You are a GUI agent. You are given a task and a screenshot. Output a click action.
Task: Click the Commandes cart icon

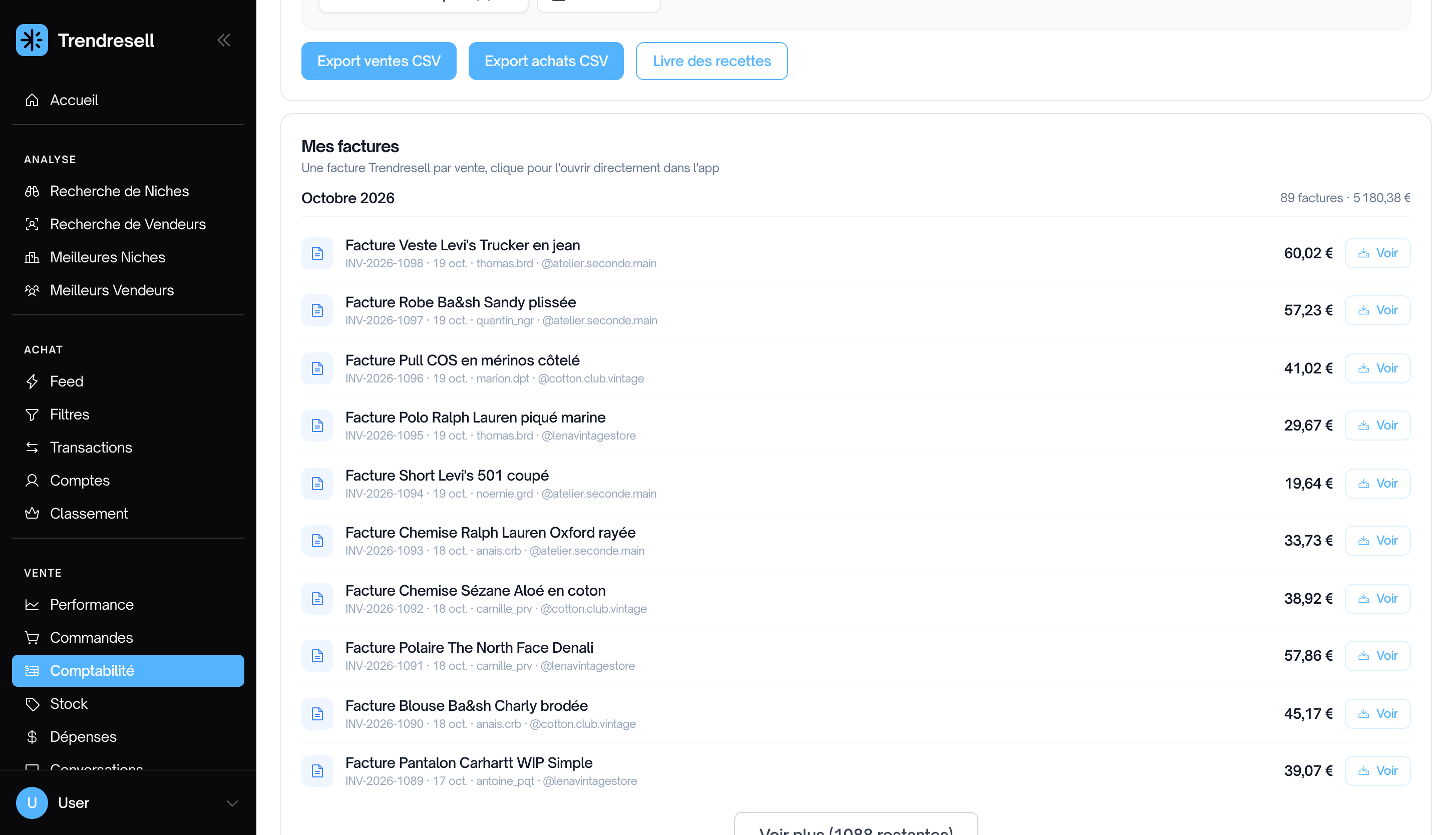[32, 638]
